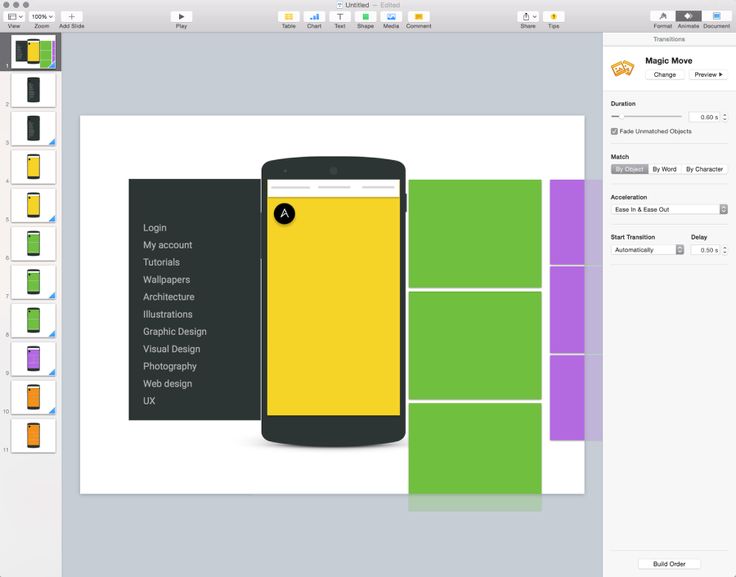This screenshot has height=577, width=736.
Task: Open the Acceleration dropdown
Action: pos(669,209)
